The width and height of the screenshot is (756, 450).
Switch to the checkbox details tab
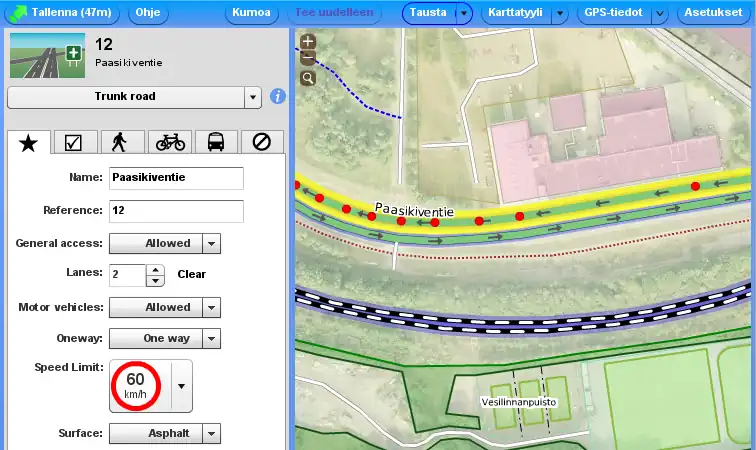[73, 142]
